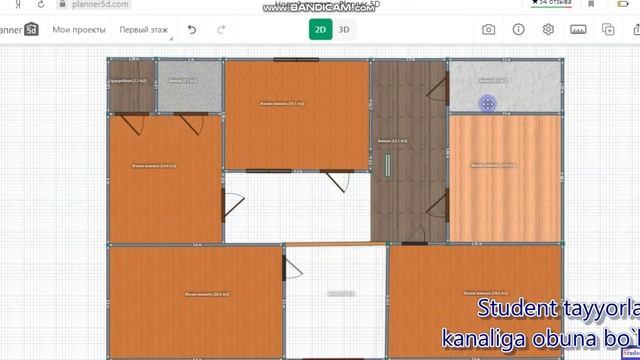Viewport: 640px width, 360px height.
Task: Select the small gray bathroom near top-left
Action: pyautogui.click(x=190, y=87)
